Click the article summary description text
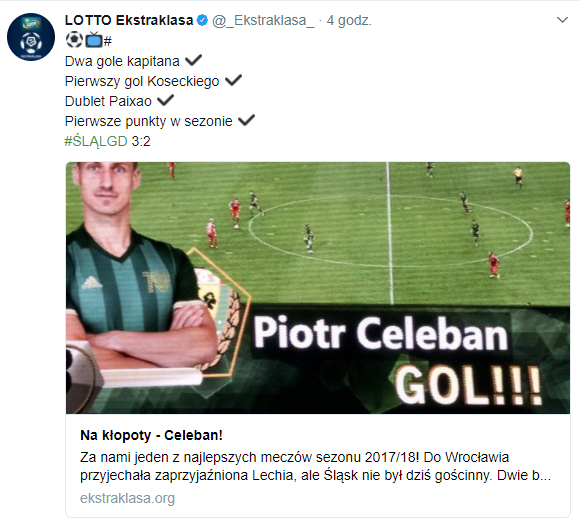This screenshot has width=579, height=528. (316, 466)
